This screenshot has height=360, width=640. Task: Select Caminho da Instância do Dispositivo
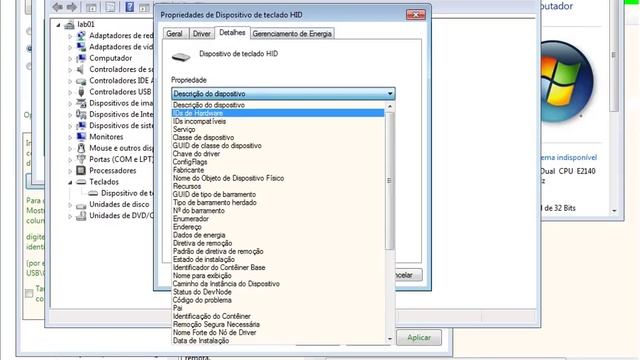point(278,284)
